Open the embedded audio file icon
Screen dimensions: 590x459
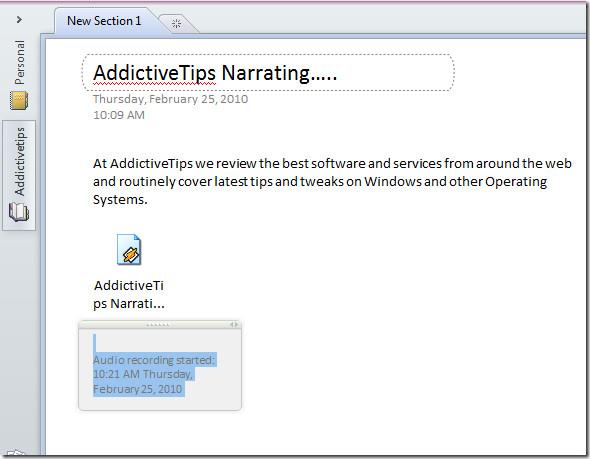coord(129,249)
